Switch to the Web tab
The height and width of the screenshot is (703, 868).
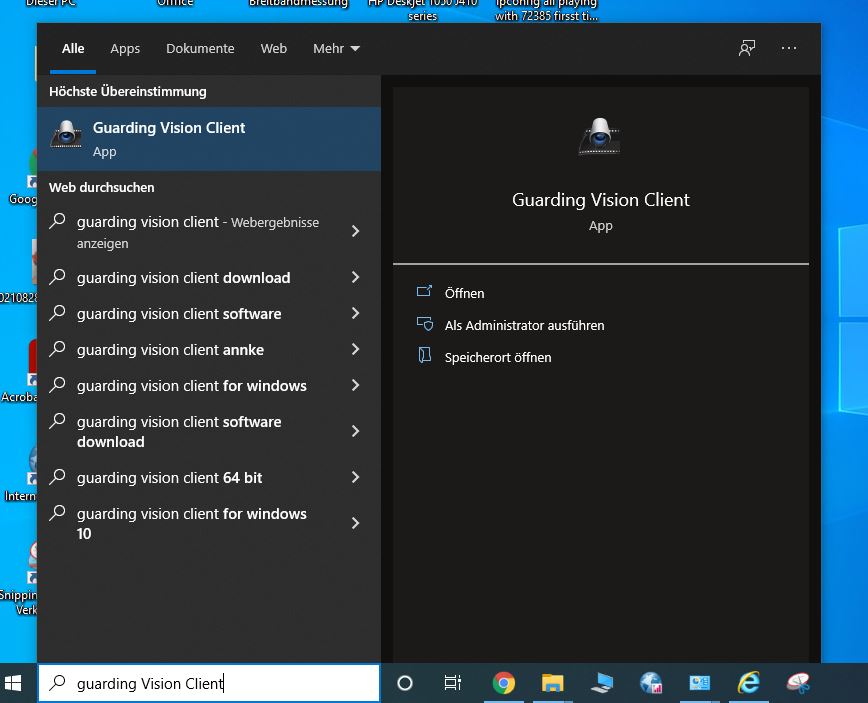click(x=273, y=49)
